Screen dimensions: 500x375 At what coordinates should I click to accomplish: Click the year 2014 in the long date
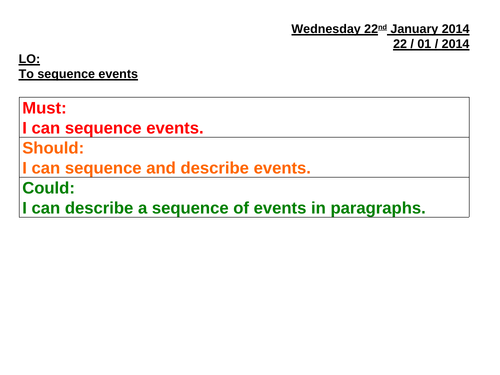tap(455, 29)
